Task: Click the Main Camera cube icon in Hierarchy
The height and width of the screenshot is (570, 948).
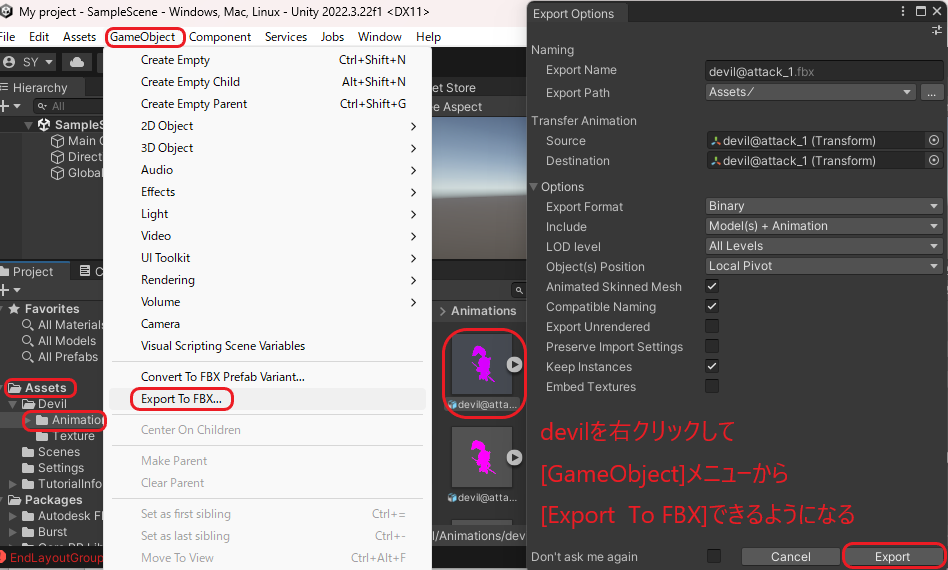Action: 57,141
